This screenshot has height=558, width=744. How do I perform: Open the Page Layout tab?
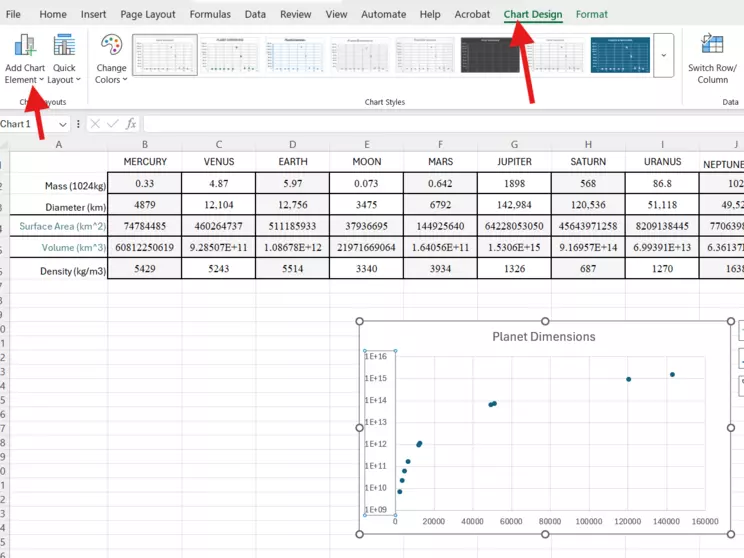[148, 14]
